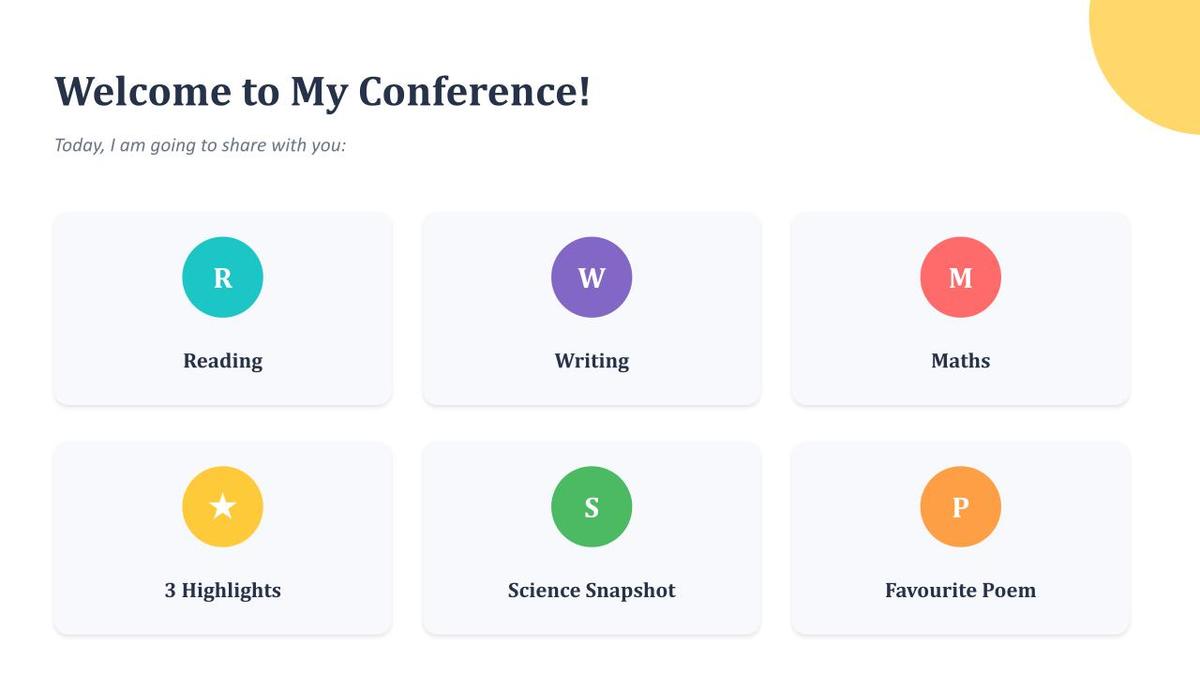Click the orange P circle icon

(x=960, y=506)
